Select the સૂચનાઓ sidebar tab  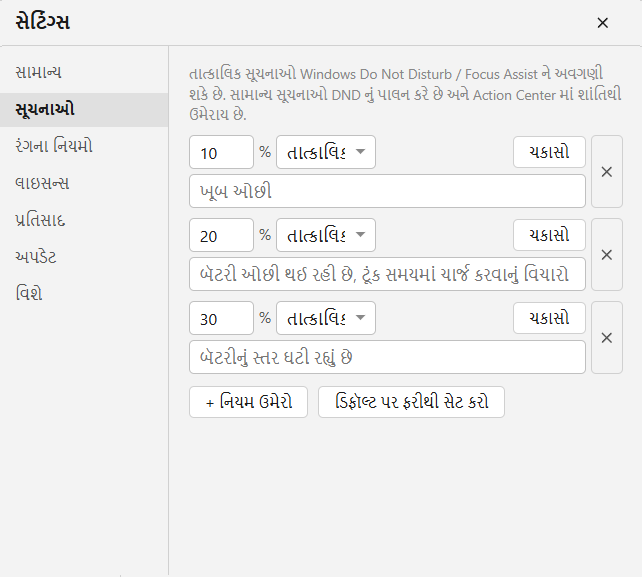pos(84,110)
